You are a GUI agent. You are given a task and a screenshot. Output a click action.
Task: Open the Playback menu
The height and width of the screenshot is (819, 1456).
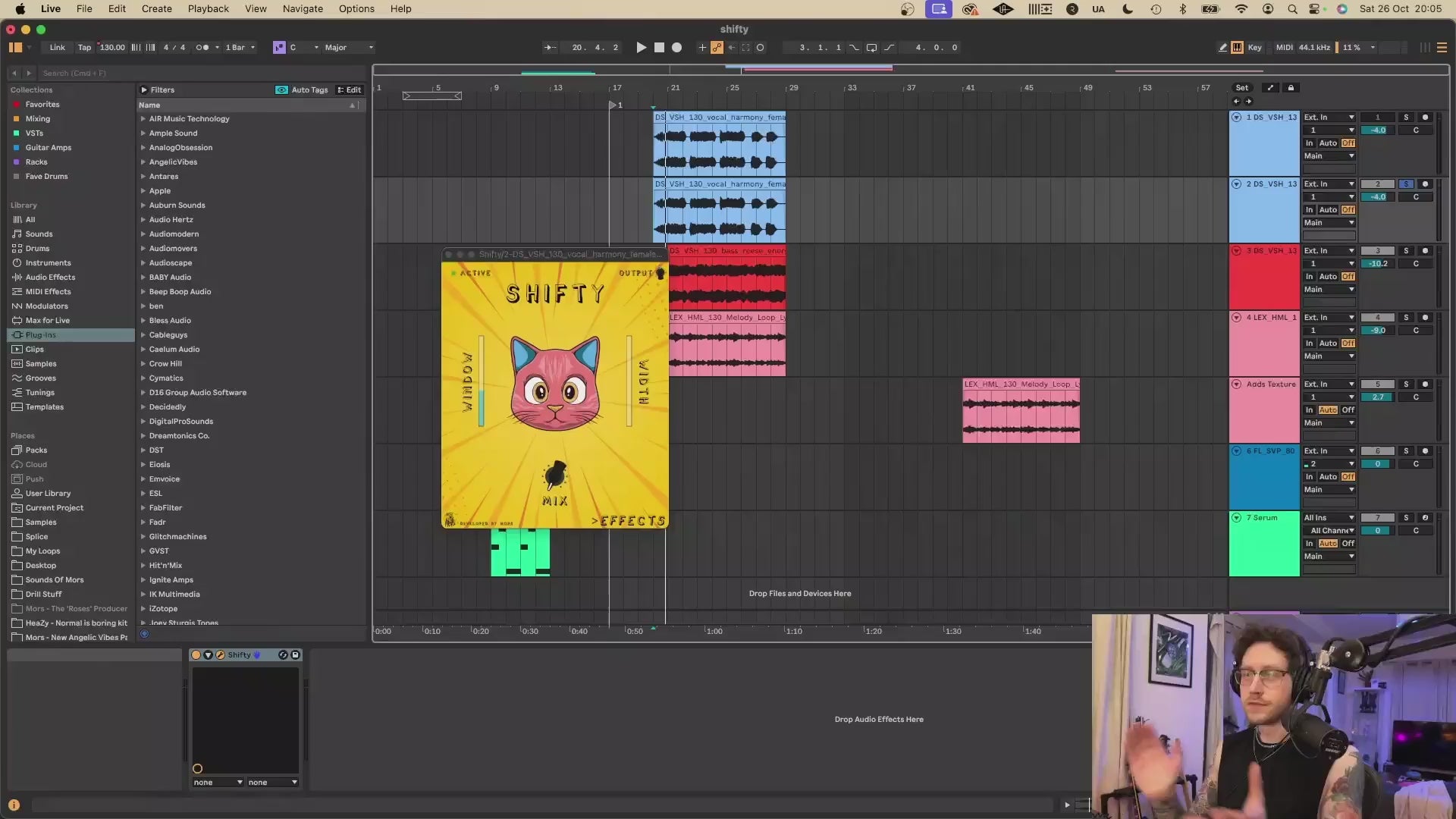tap(209, 9)
